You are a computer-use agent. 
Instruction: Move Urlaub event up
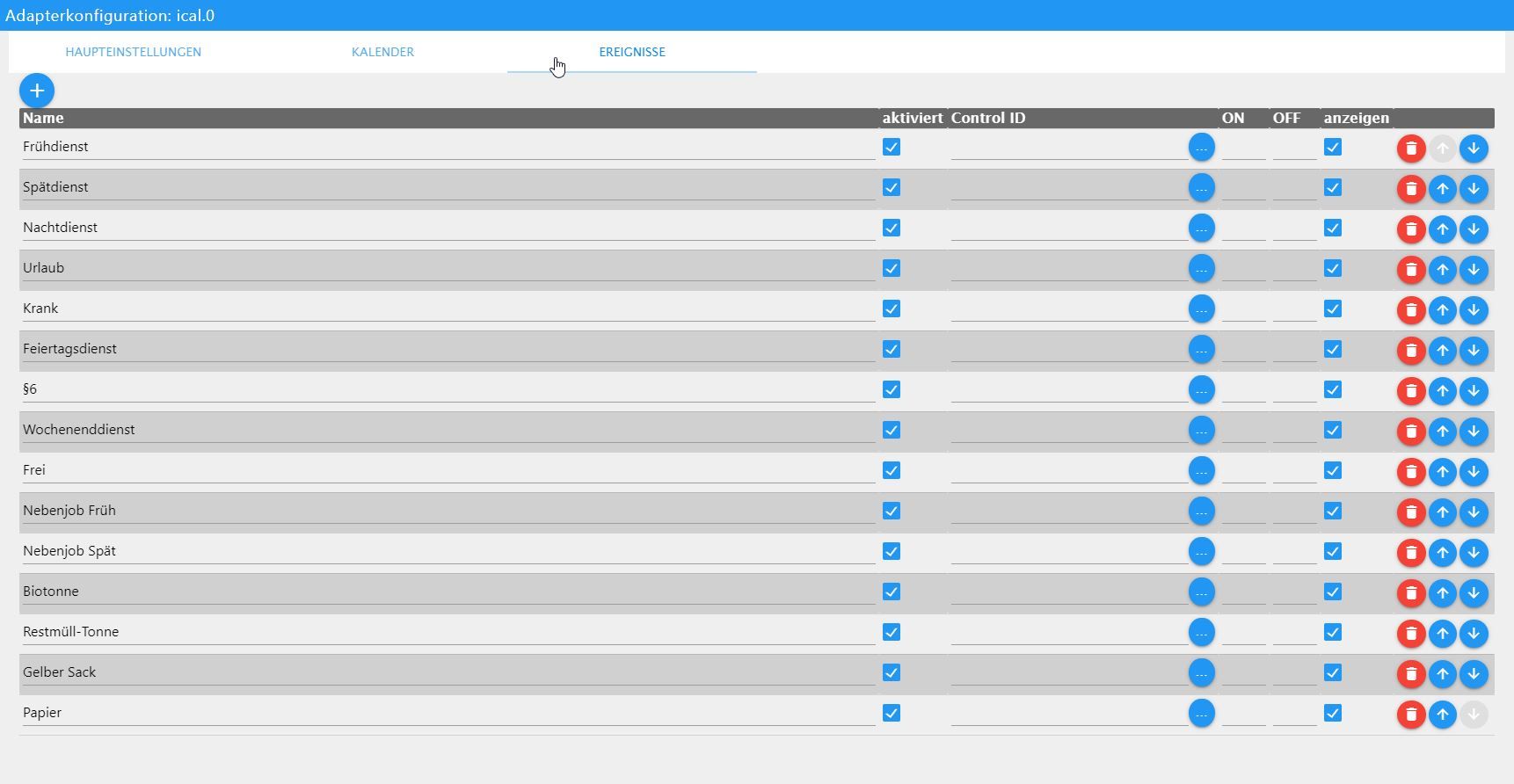(x=1442, y=270)
